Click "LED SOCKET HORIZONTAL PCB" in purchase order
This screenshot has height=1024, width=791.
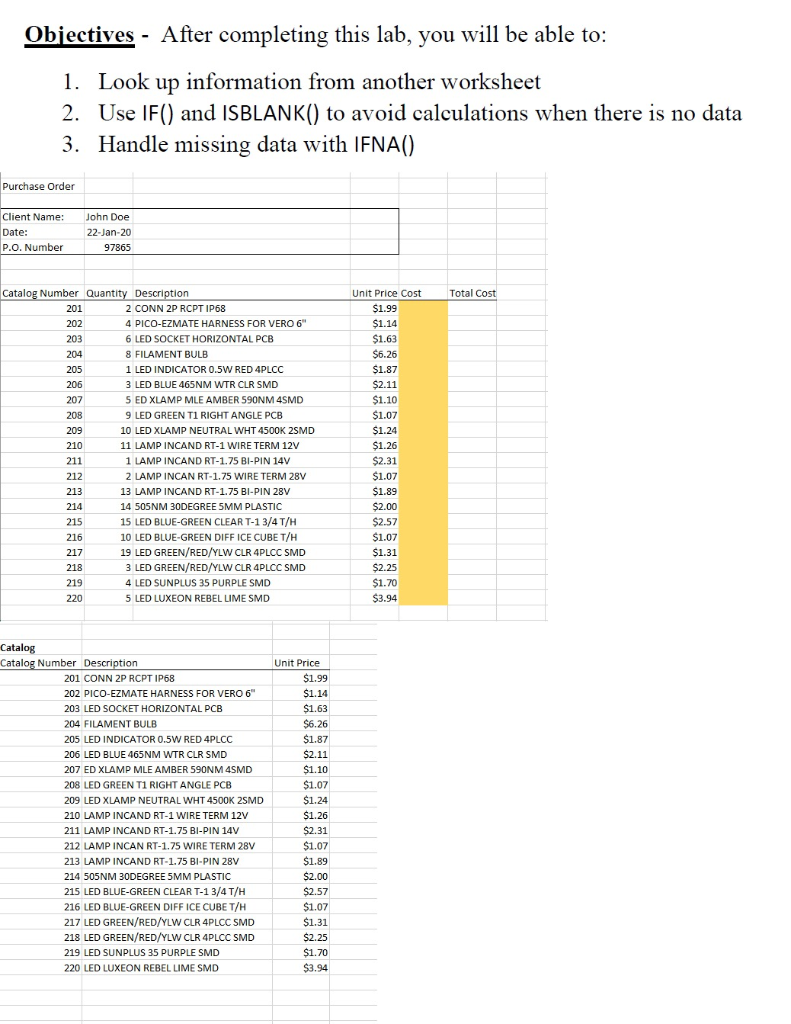204,339
